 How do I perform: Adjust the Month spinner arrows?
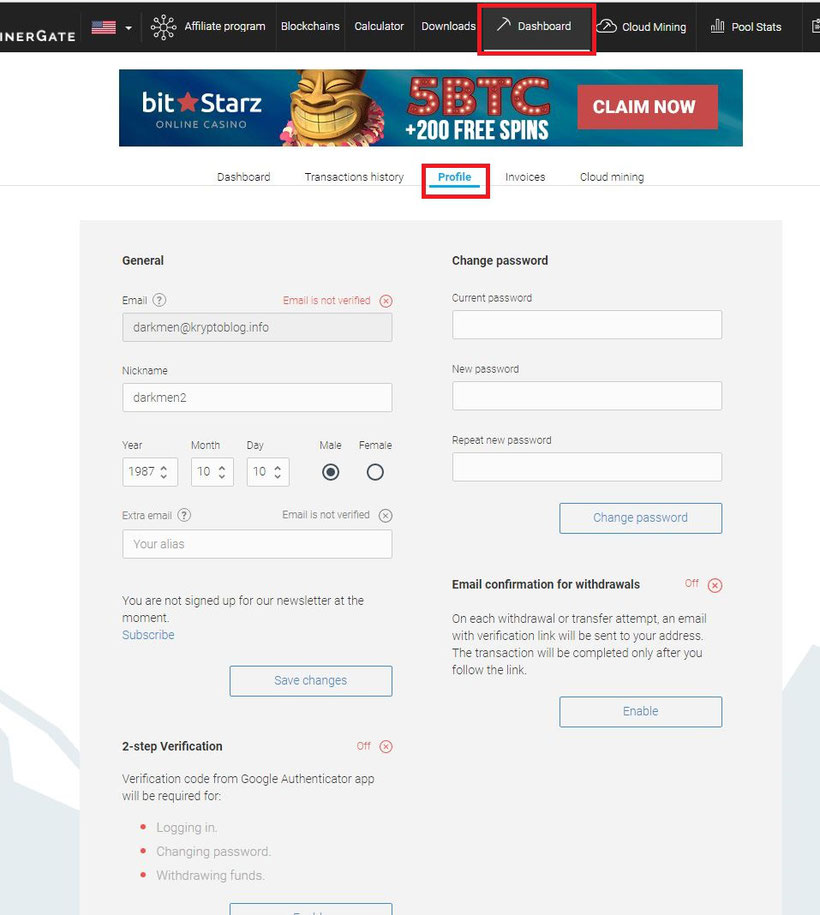[x=222, y=472]
